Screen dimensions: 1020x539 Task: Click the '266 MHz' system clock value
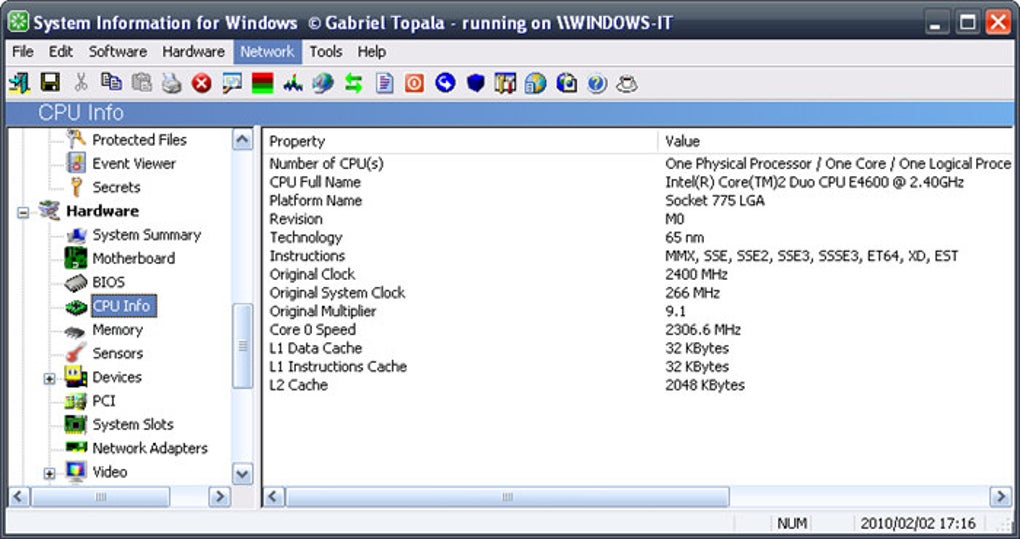click(692, 293)
